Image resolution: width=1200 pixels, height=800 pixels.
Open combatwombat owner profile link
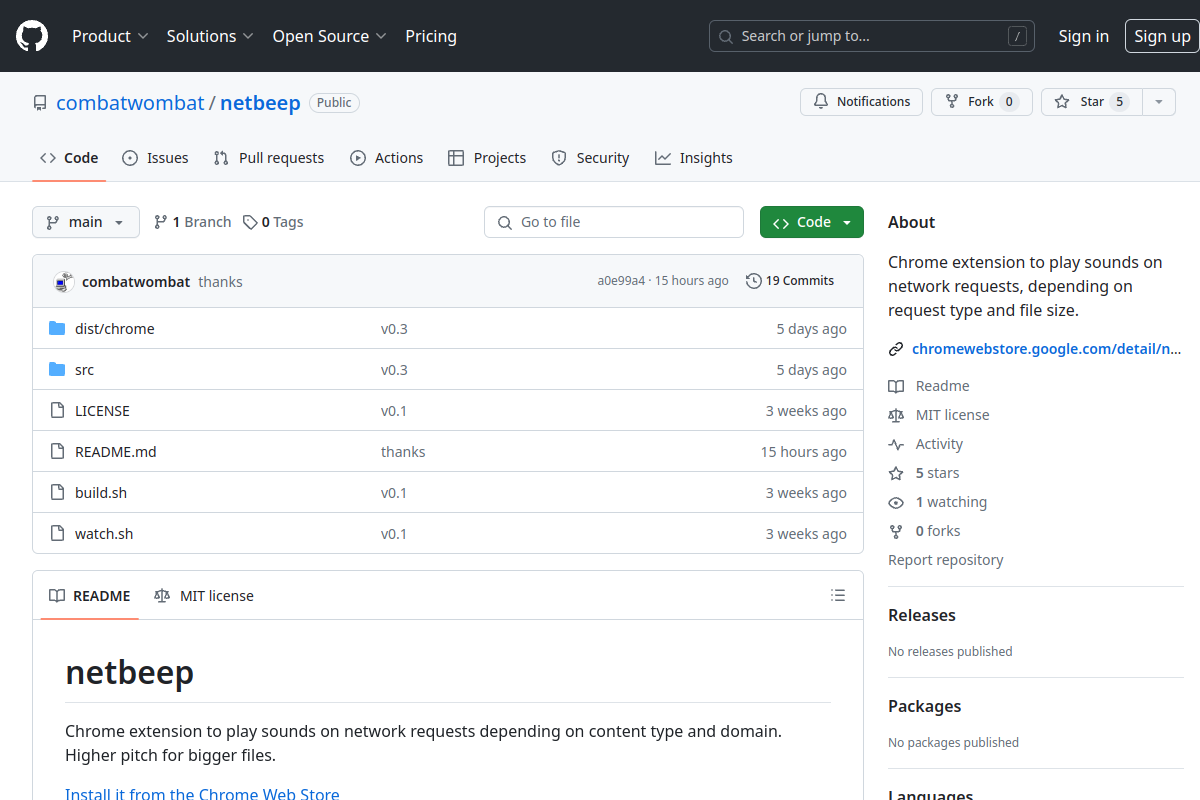coord(130,103)
